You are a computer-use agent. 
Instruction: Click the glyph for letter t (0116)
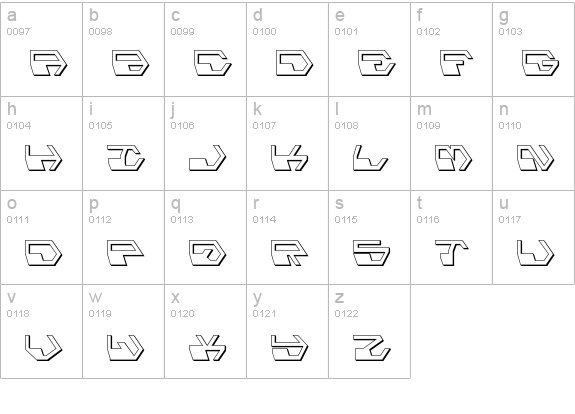[x=451, y=237]
